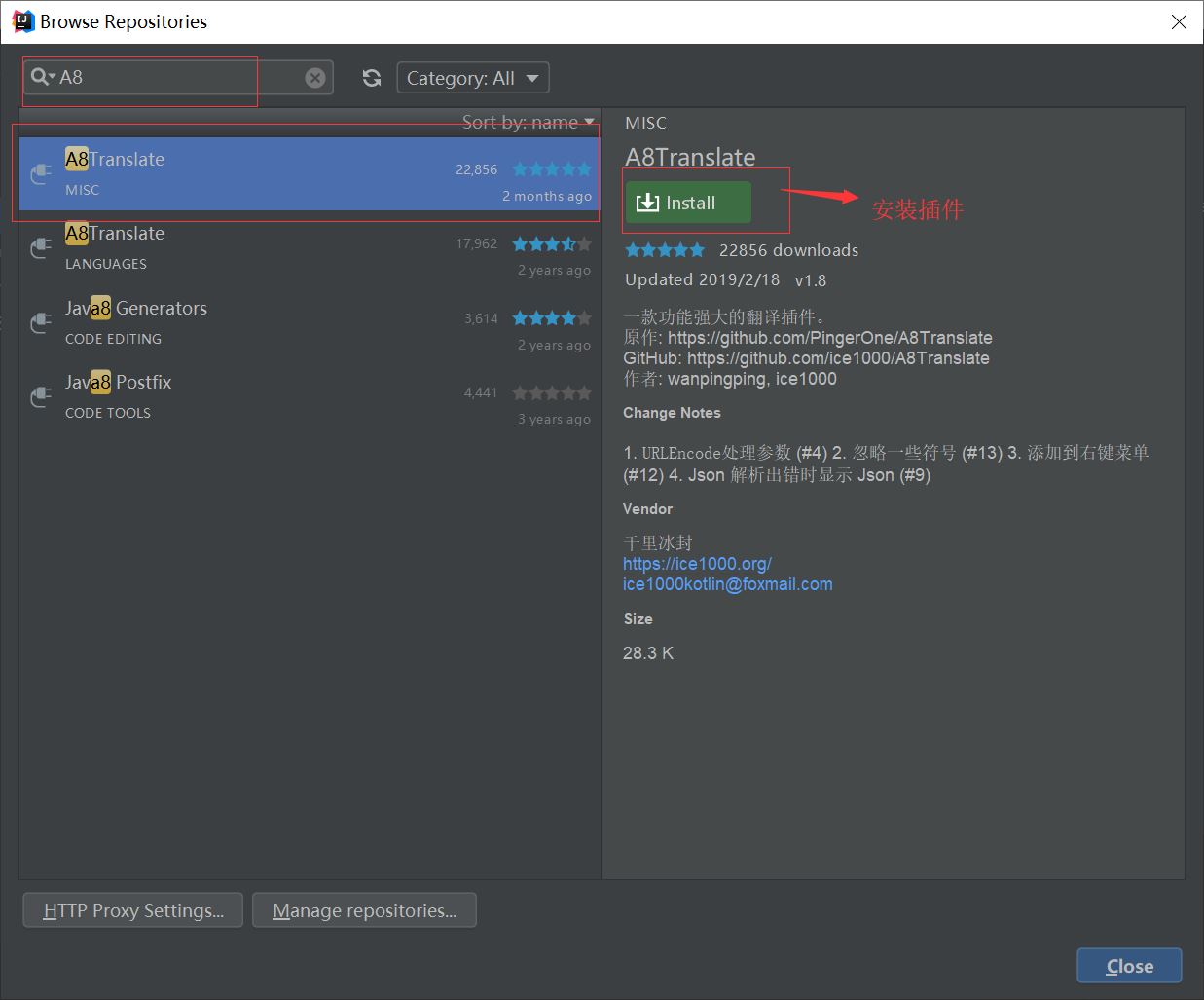Click the v1.8 version label
The image size is (1204, 1000).
pyautogui.click(x=811, y=280)
